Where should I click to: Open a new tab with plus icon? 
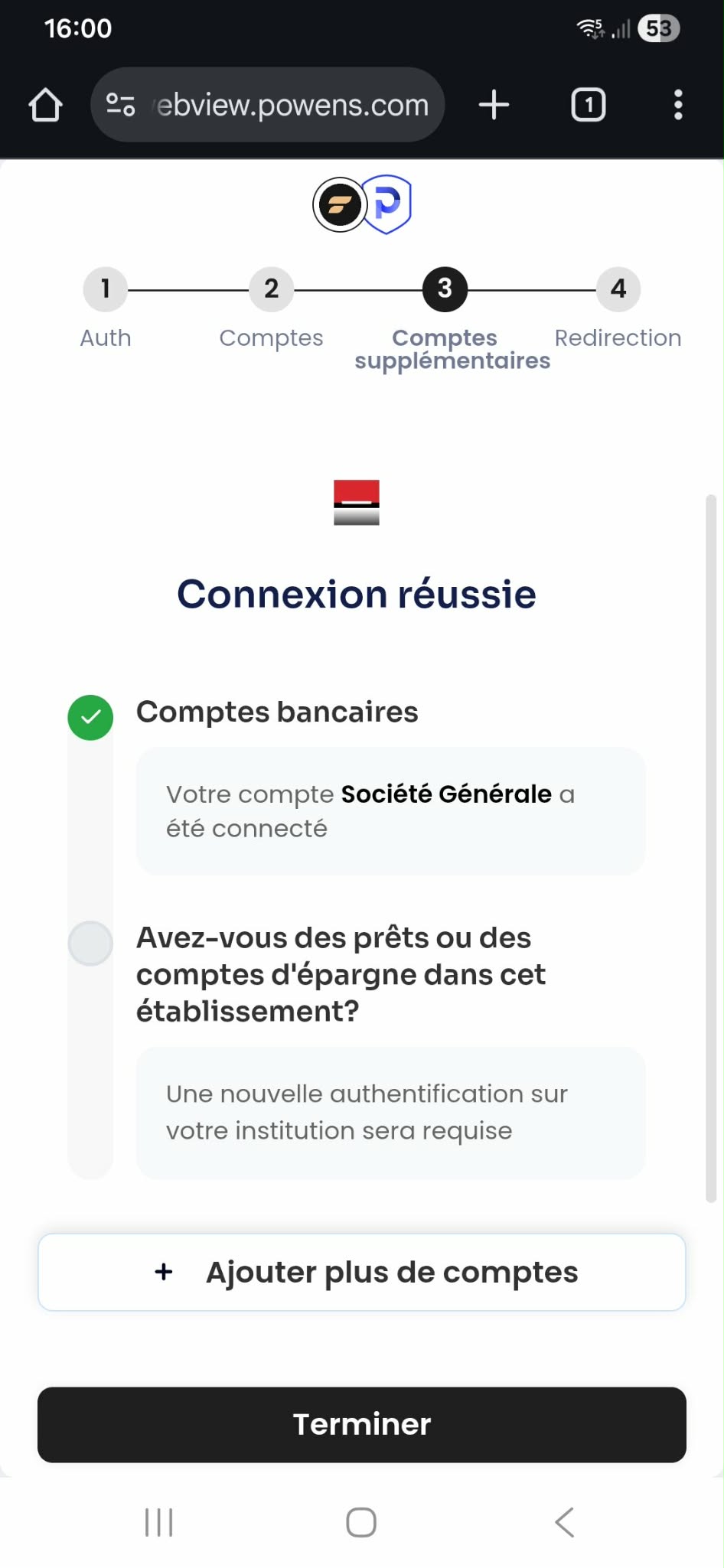point(494,105)
